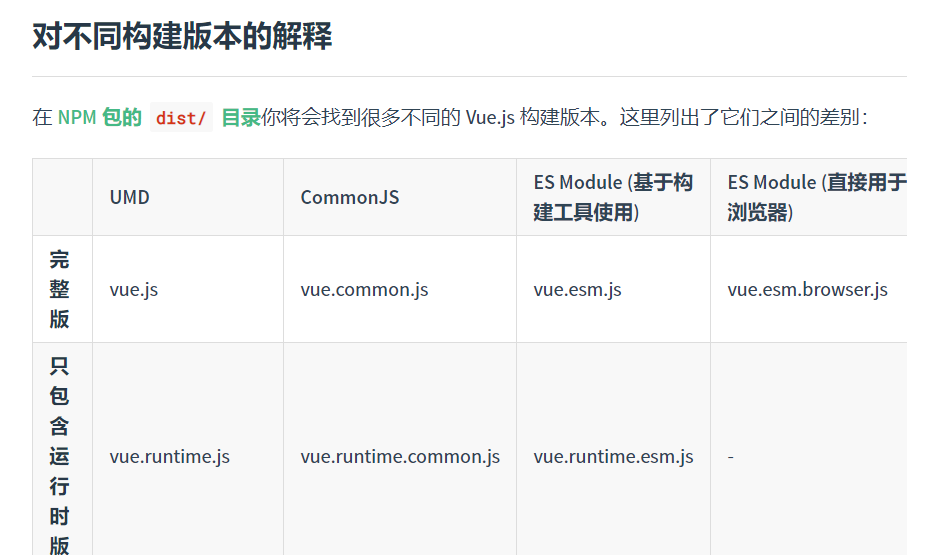The width and height of the screenshot is (932, 555).
Task: Click the 'ES Module (基于构建工具使用)' header
Action: coord(612,197)
